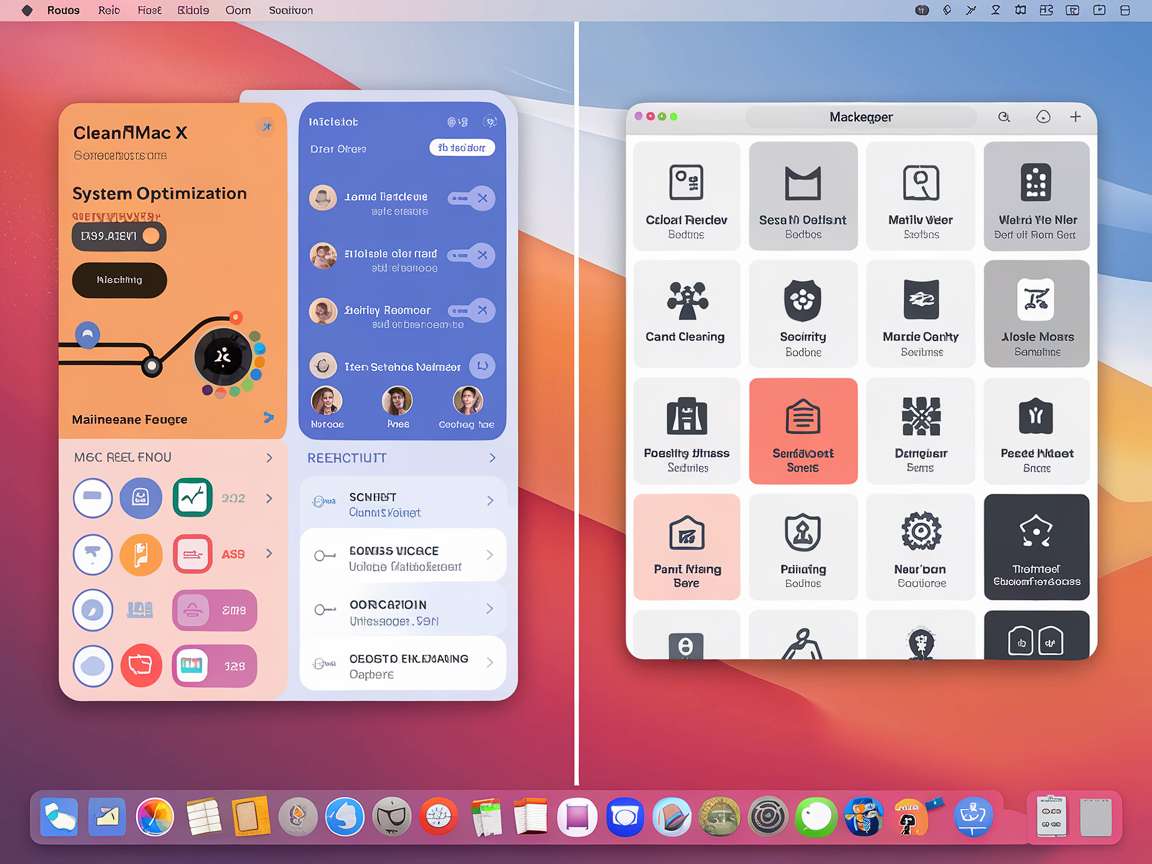
Task: Select the radio circle in third icon row
Action: (x=93, y=610)
